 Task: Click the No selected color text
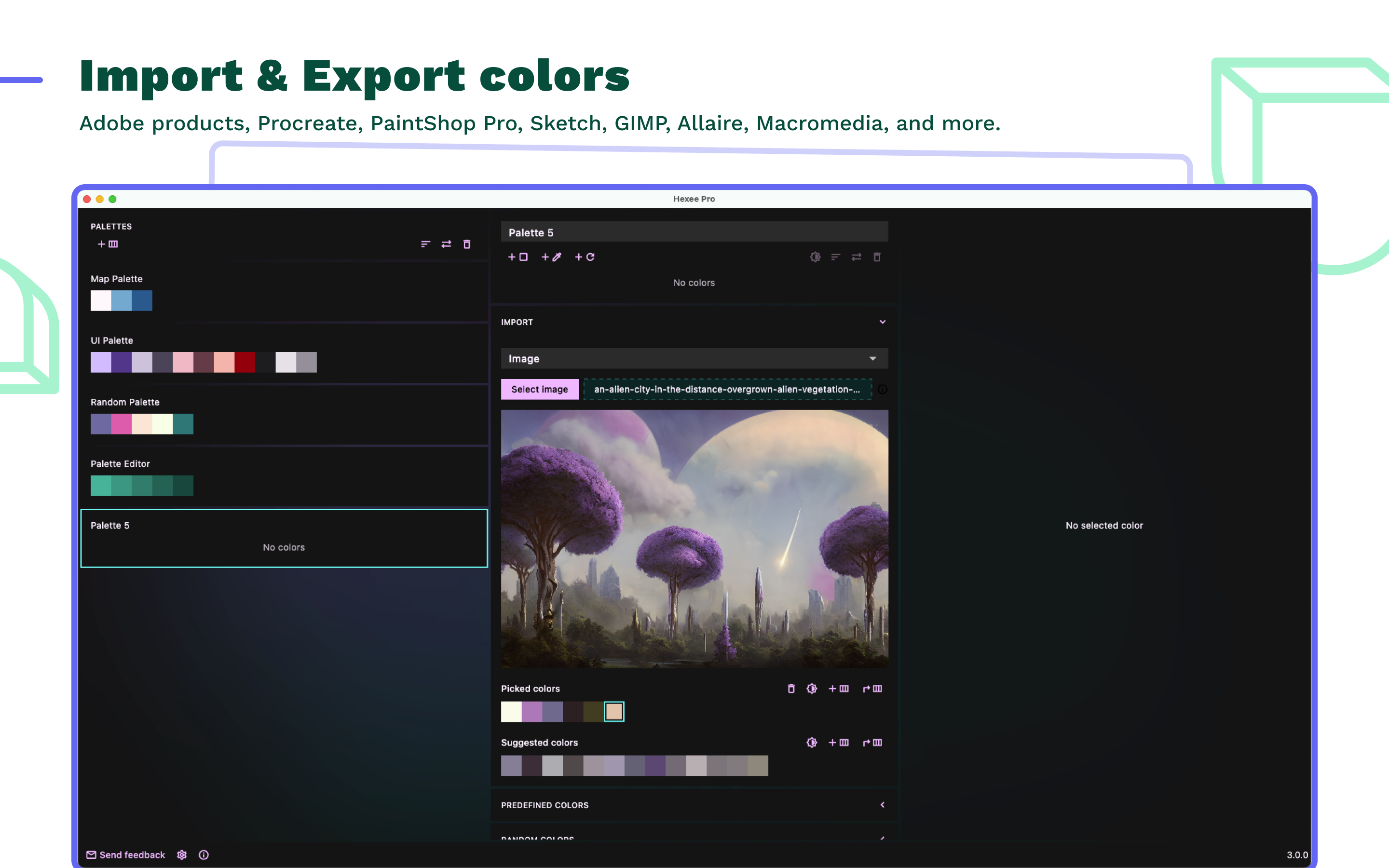[1104, 525]
